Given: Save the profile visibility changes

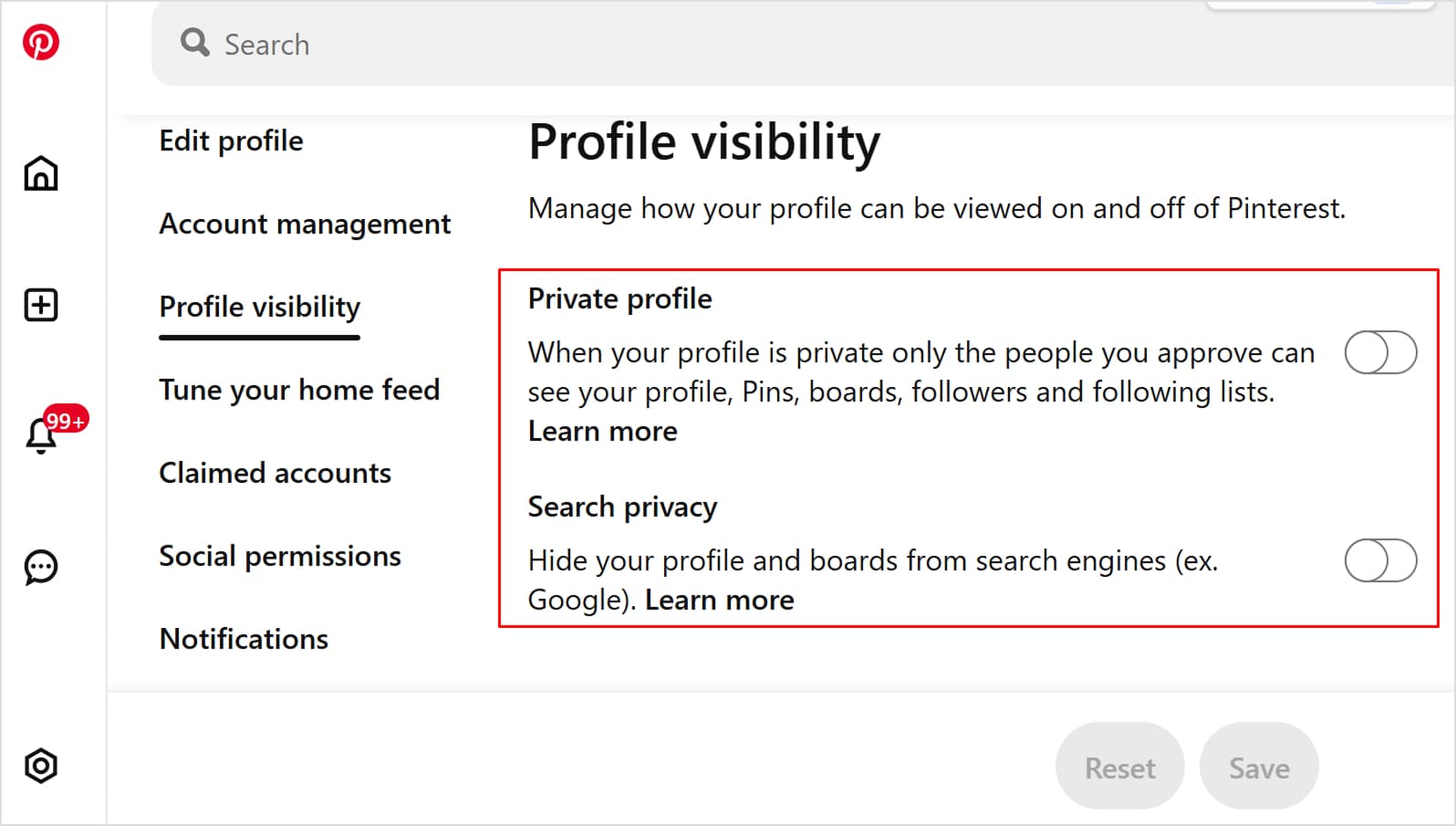Looking at the screenshot, I should point(1259,767).
